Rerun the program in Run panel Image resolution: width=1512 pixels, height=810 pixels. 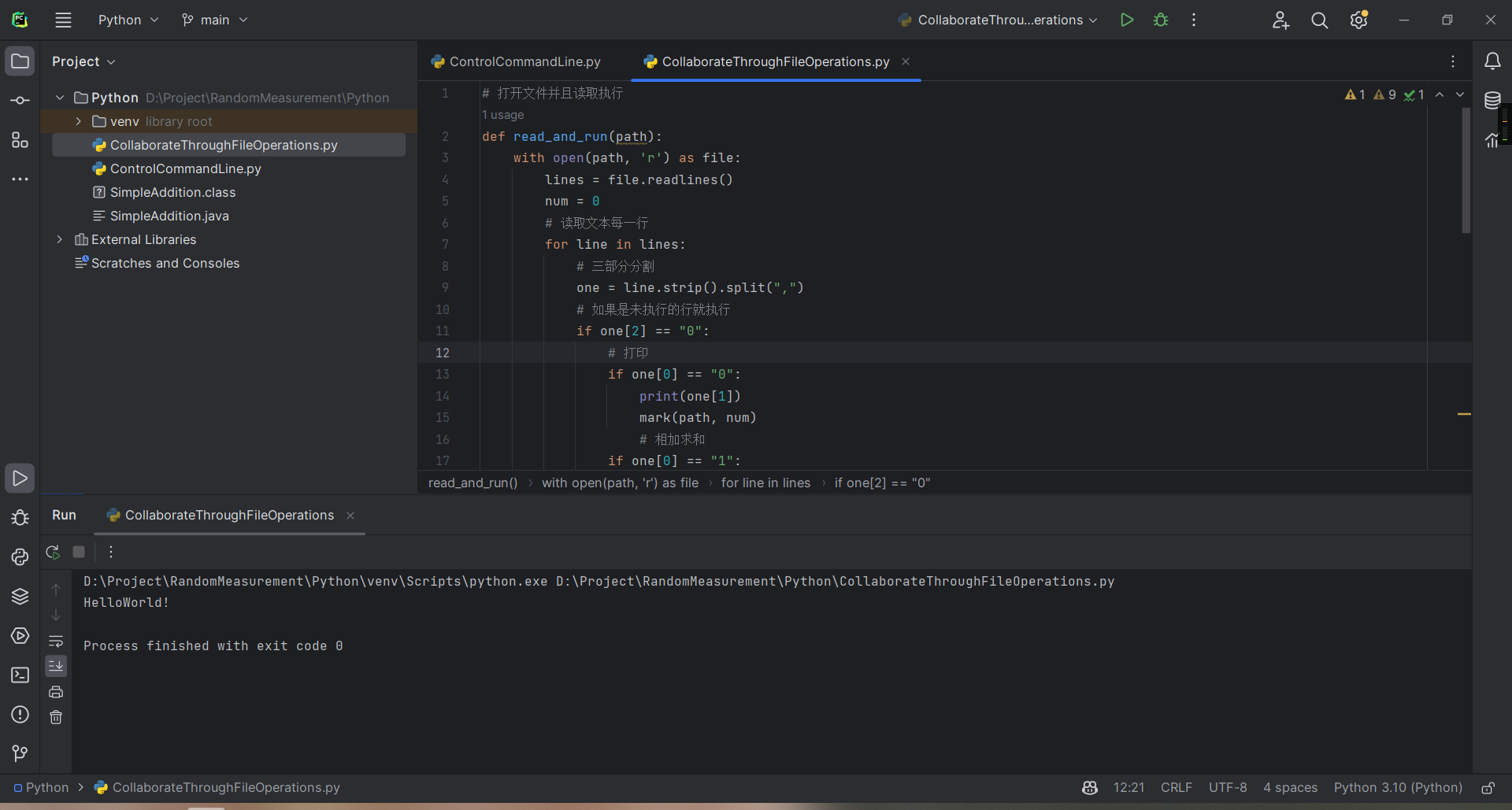click(53, 552)
